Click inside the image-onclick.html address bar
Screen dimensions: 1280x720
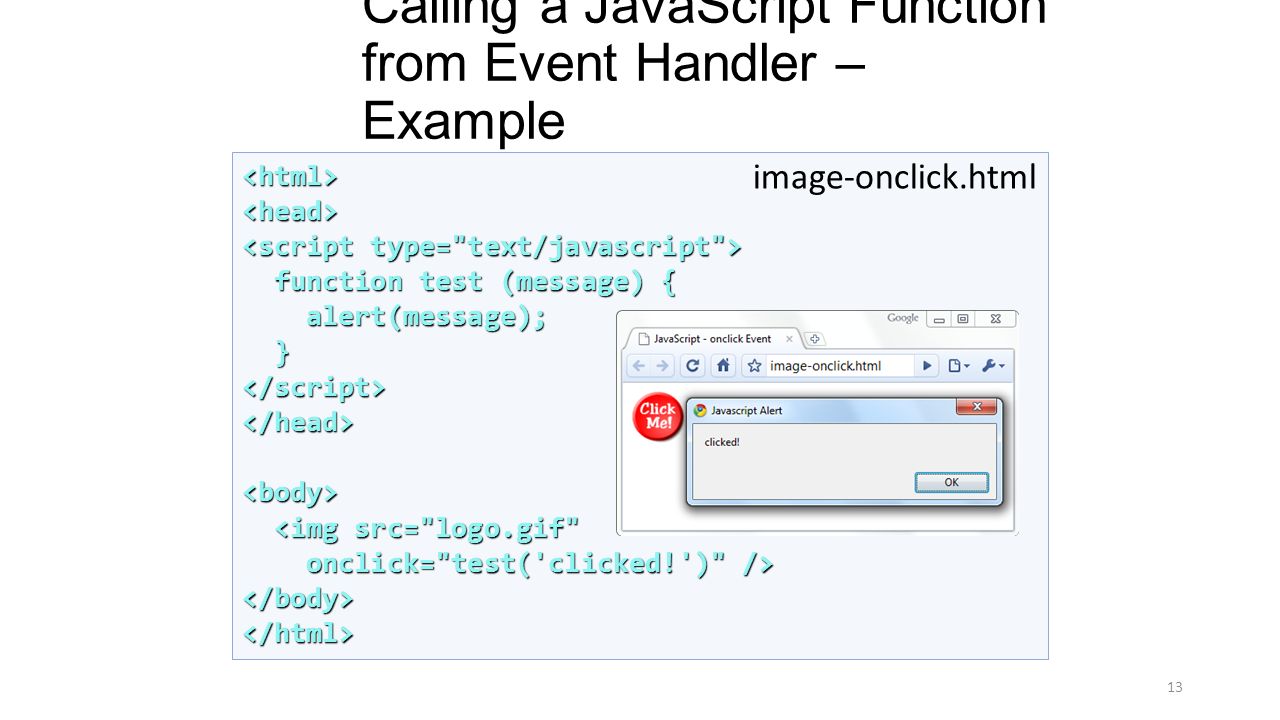[x=839, y=366]
